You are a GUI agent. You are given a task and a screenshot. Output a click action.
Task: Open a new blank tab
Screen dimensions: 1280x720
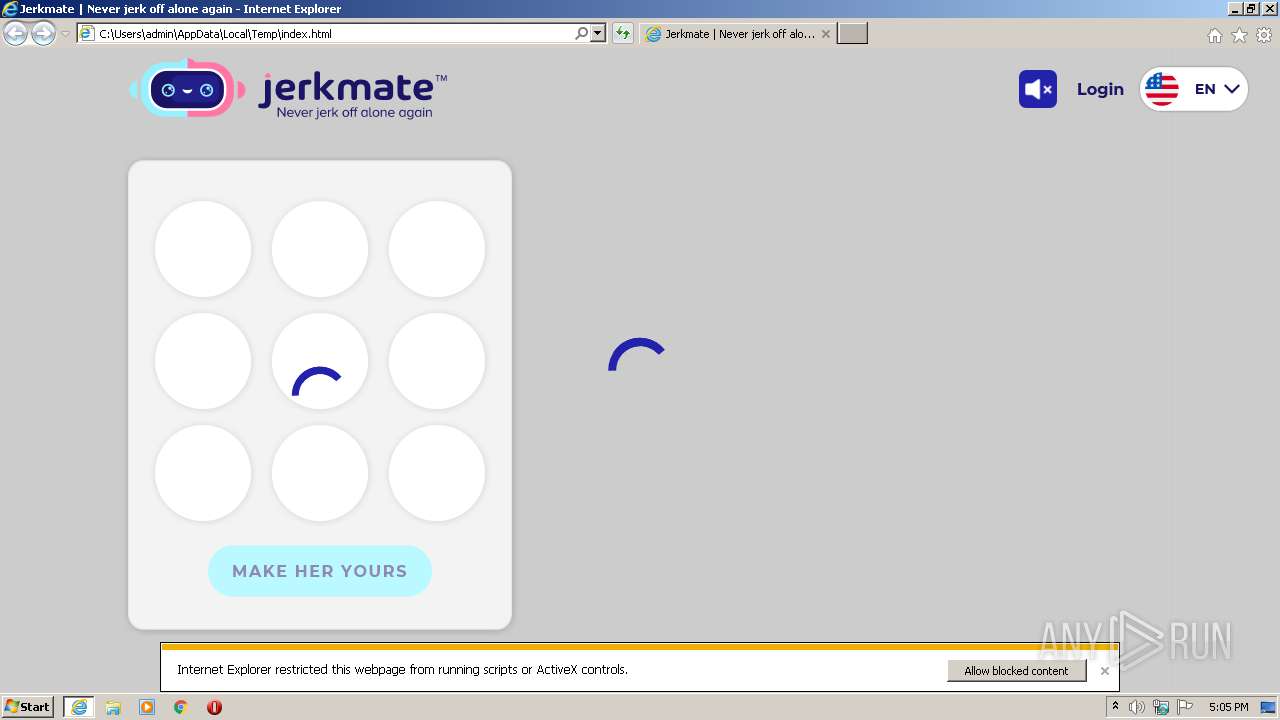tap(852, 33)
